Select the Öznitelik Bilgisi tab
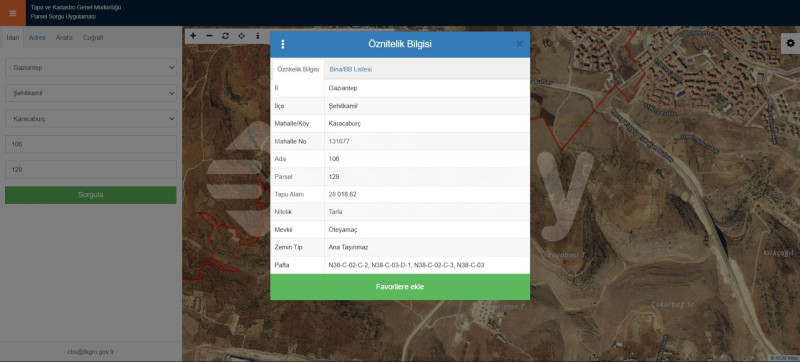800x362 pixels. pos(298,69)
